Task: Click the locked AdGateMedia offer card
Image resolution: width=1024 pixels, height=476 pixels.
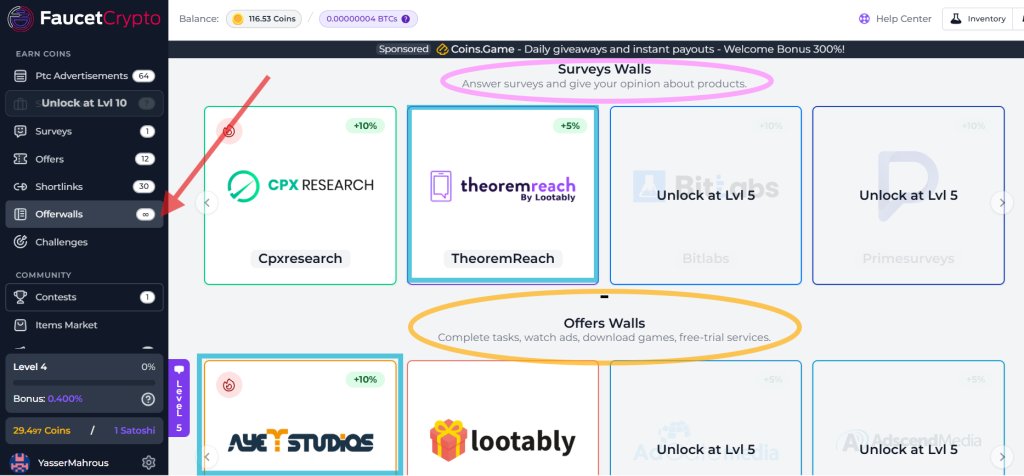Action: click(706, 418)
